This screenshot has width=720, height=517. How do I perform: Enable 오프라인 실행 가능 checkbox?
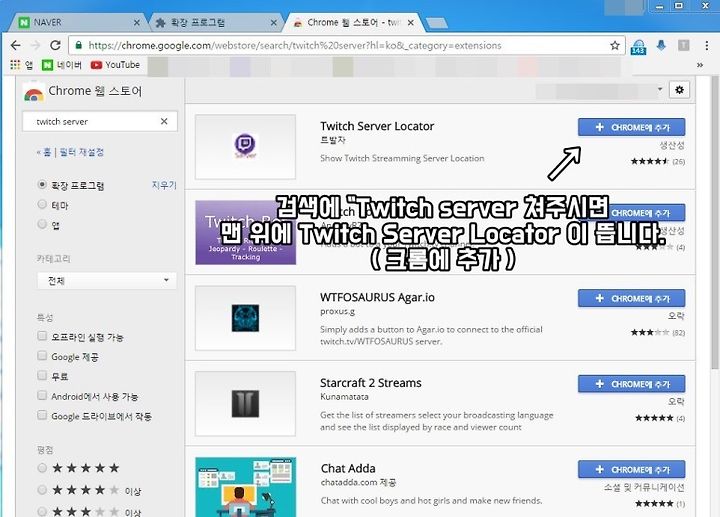[42, 336]
